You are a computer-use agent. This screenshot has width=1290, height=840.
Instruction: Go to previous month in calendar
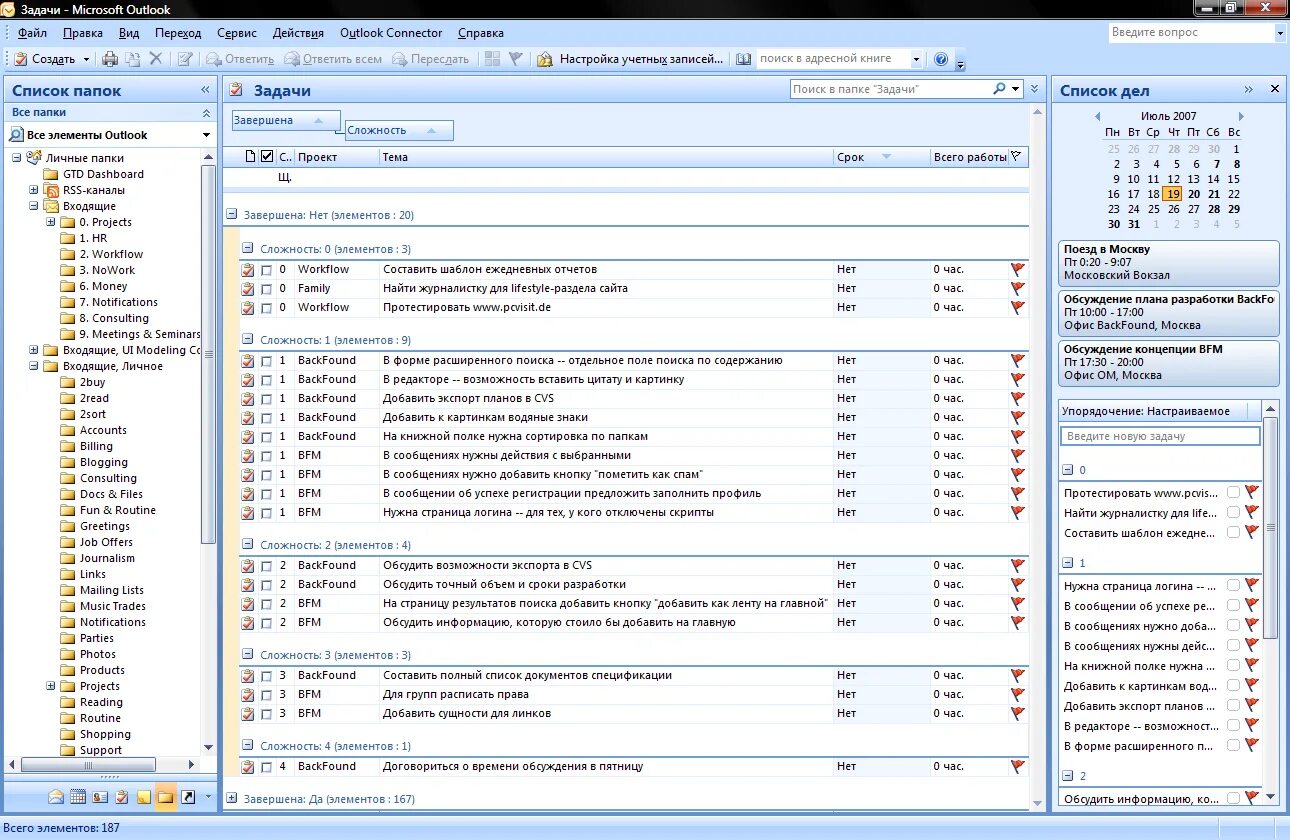(x=1097, y=117)
